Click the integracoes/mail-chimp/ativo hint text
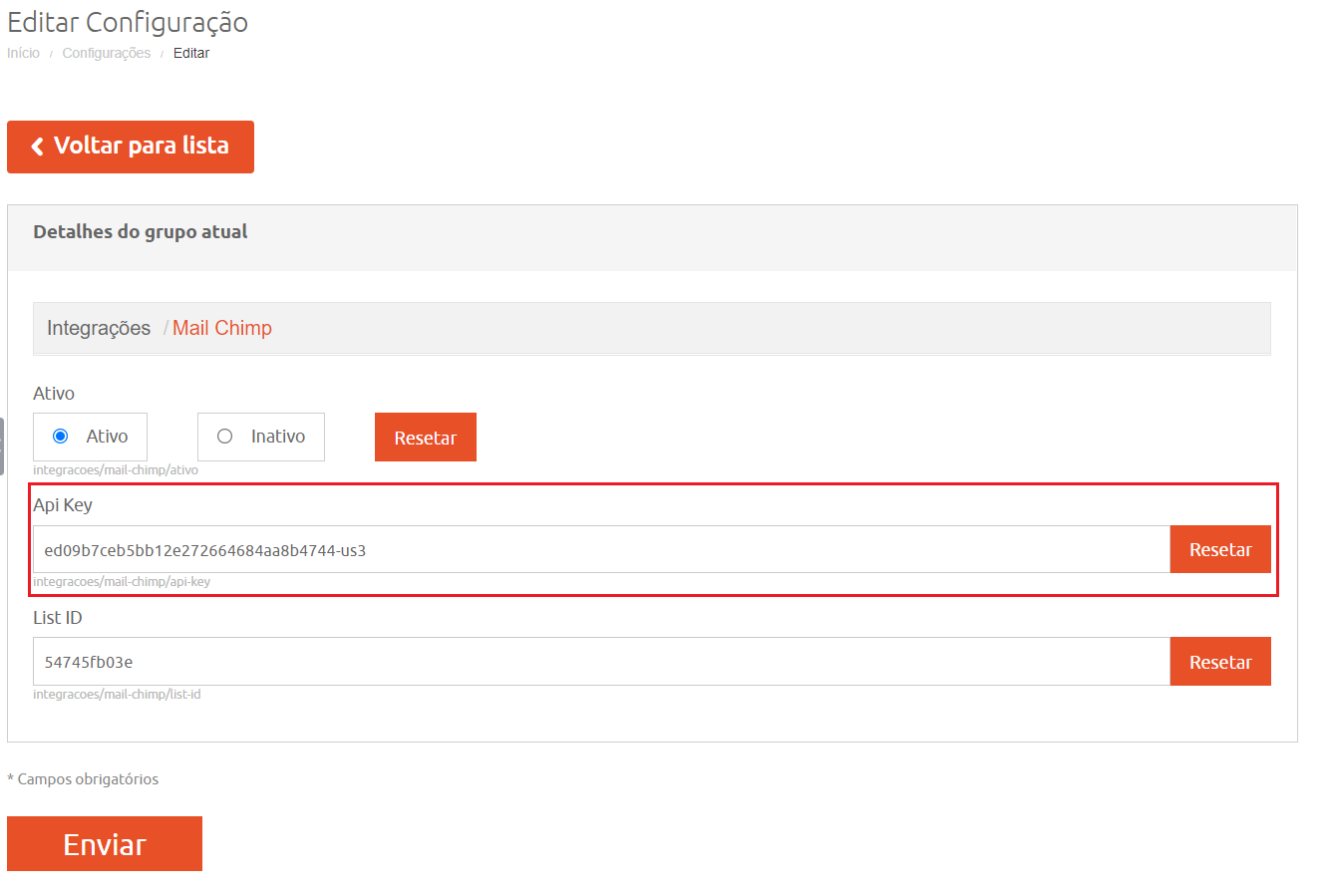Image resolution: width=1330 pixels, height=896 pixels. (x=116, y=469)
